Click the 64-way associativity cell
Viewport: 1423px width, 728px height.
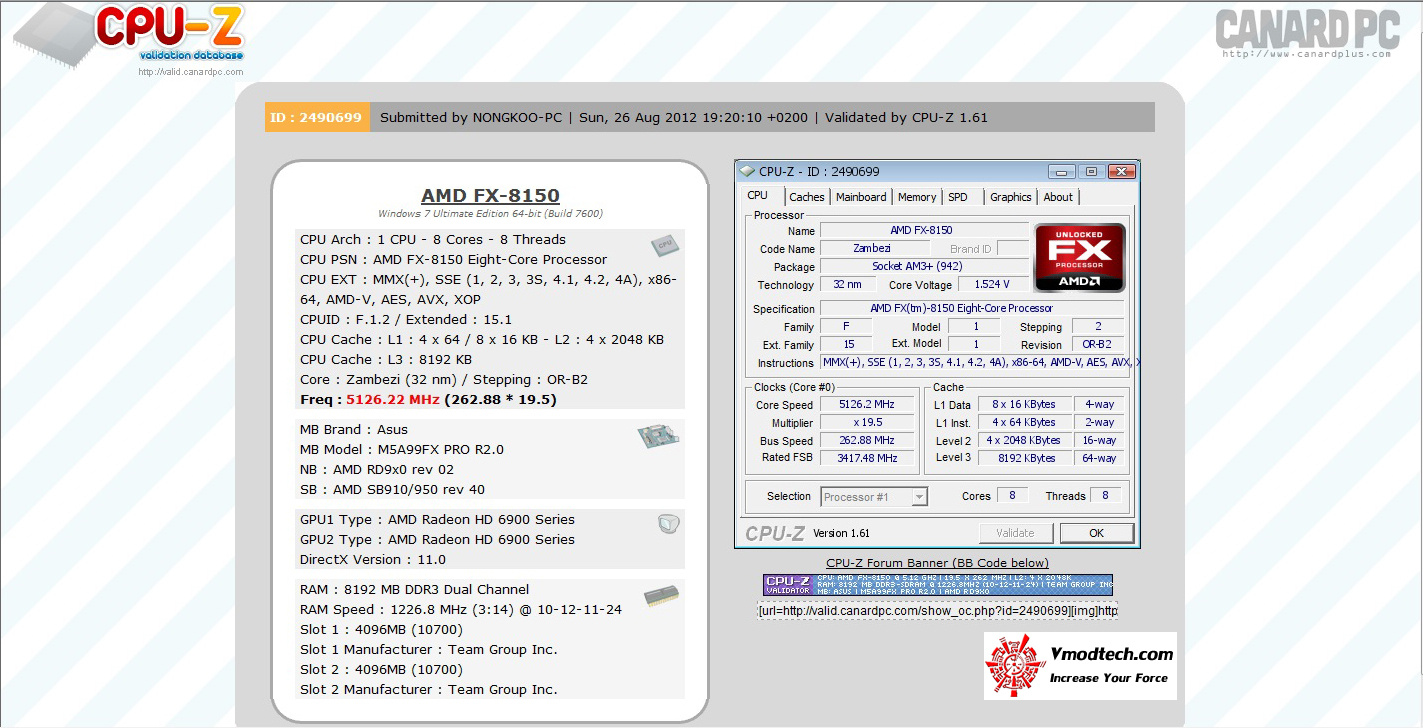1099,458
